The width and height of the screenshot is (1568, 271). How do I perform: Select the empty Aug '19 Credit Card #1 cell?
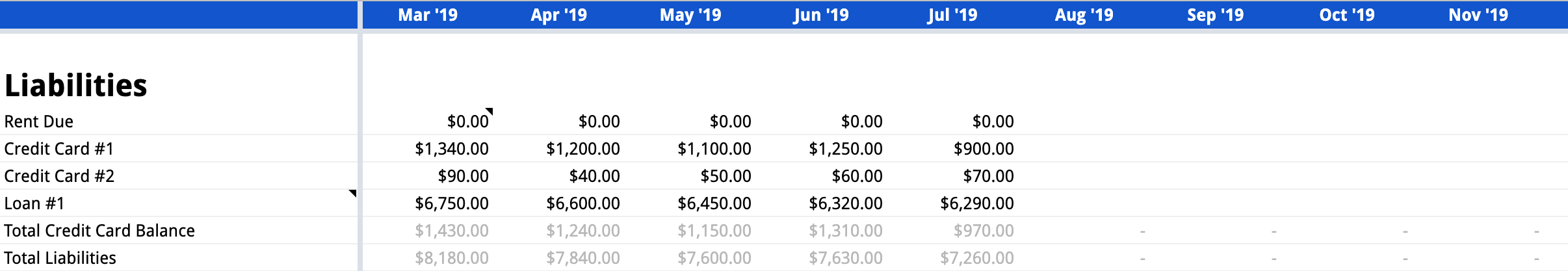click(1084, 149)
